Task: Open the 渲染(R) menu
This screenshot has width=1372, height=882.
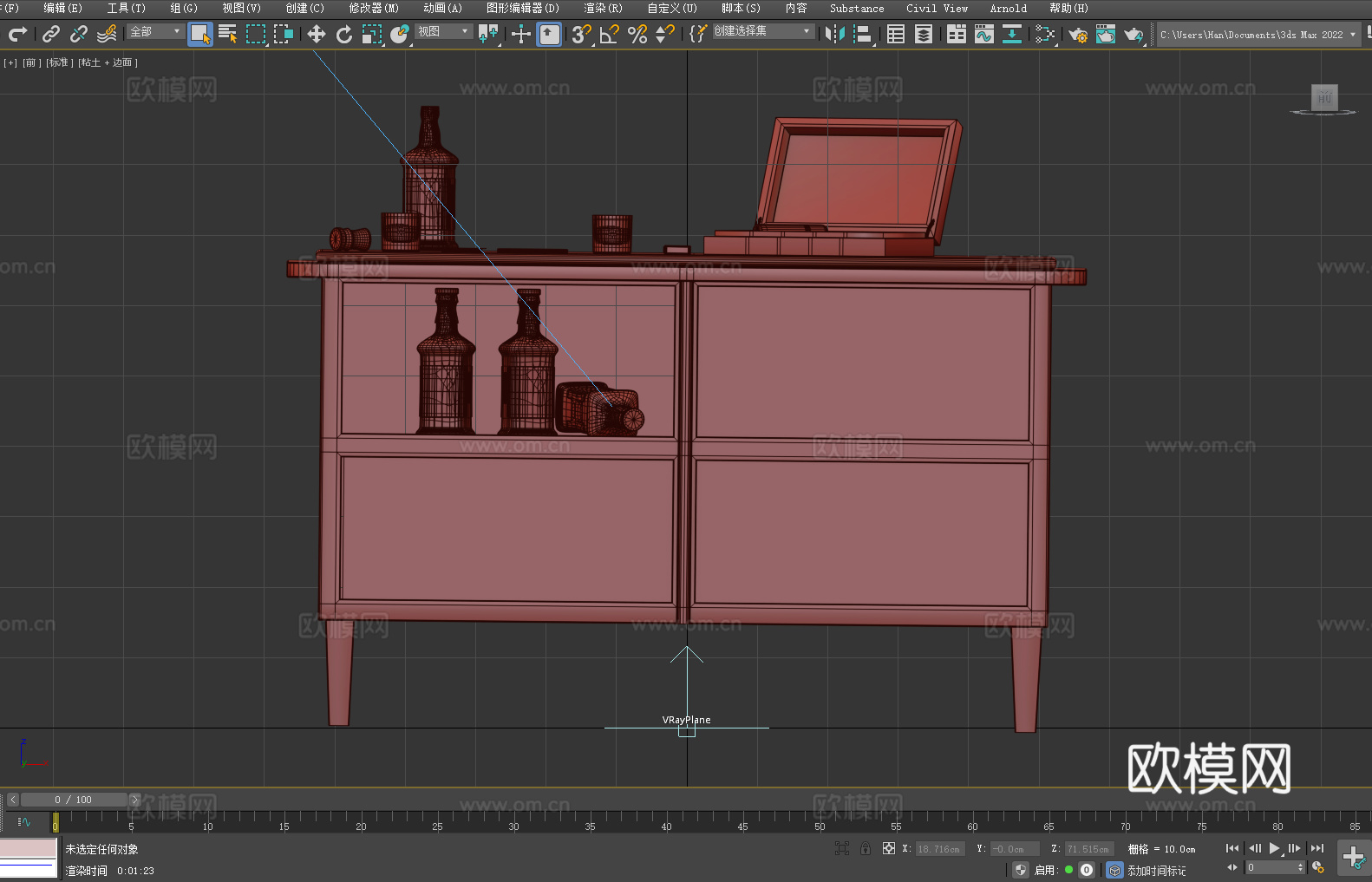Action: point(603,8)
